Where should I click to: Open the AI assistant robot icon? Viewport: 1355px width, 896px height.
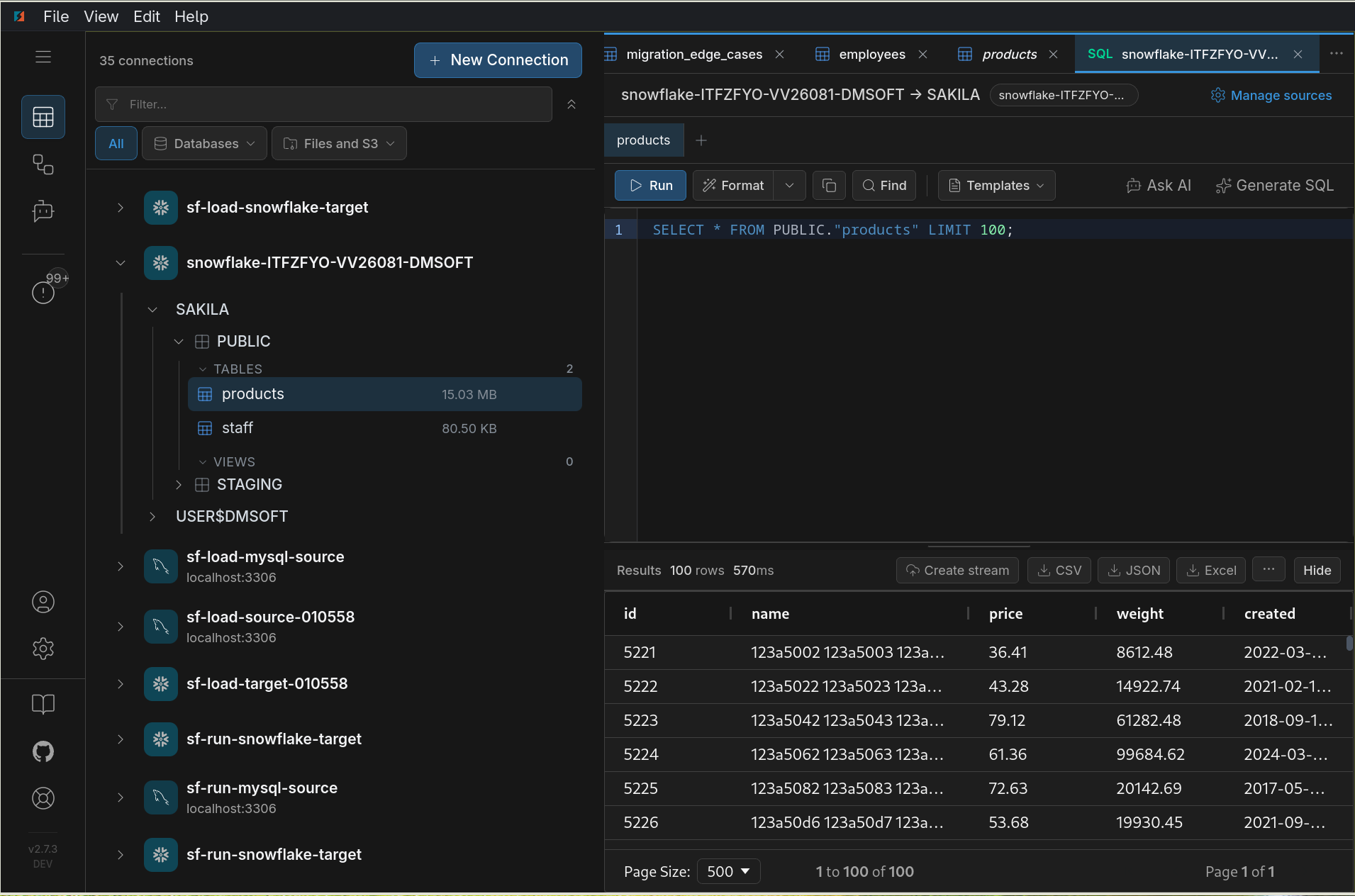(43, 211)
